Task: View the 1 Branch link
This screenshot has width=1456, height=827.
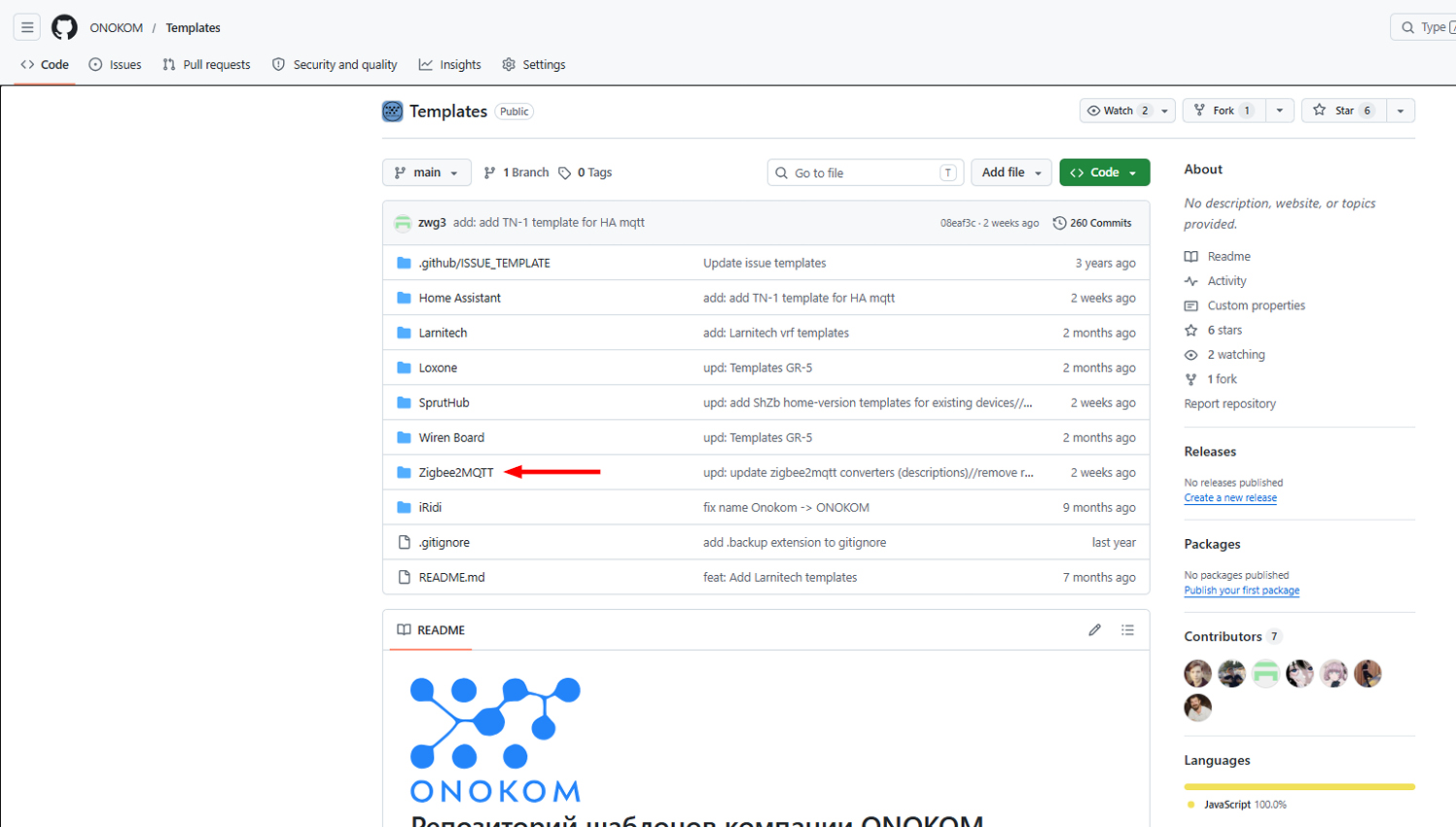Action: coord(516,172)
